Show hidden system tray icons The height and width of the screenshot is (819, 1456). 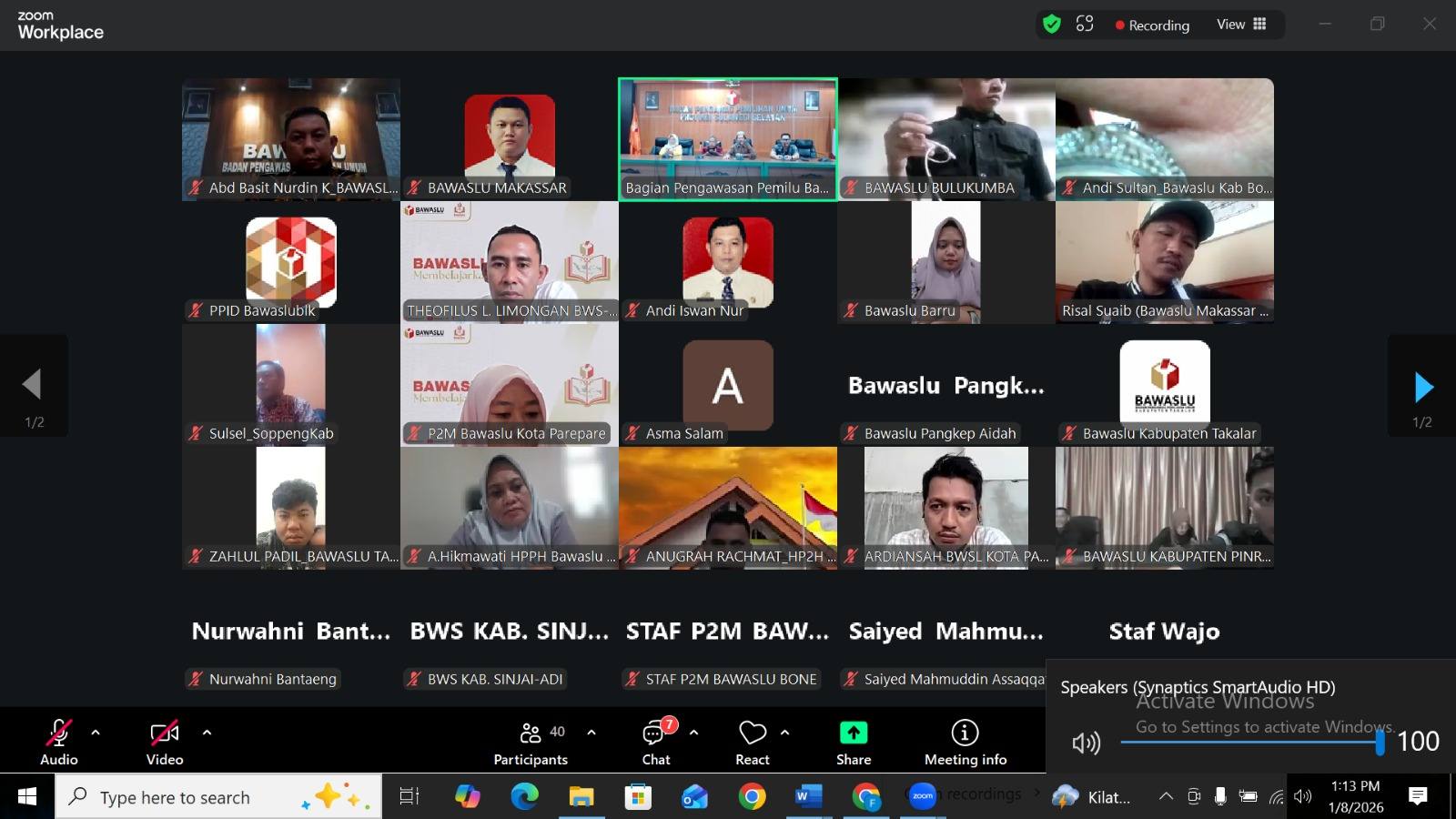click(x=1166, y=797)
